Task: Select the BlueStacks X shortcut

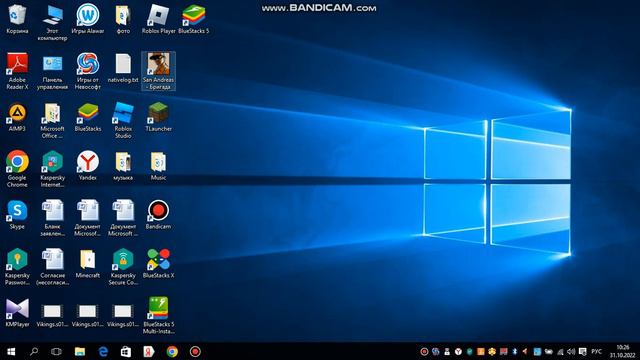Action: pyautogui.click(x=158, y=264)
